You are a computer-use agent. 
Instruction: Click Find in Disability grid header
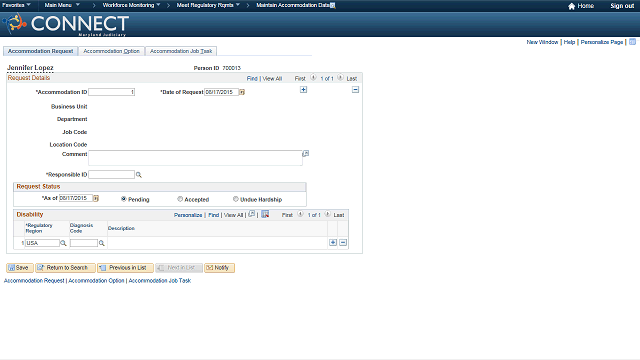(213, 215)
